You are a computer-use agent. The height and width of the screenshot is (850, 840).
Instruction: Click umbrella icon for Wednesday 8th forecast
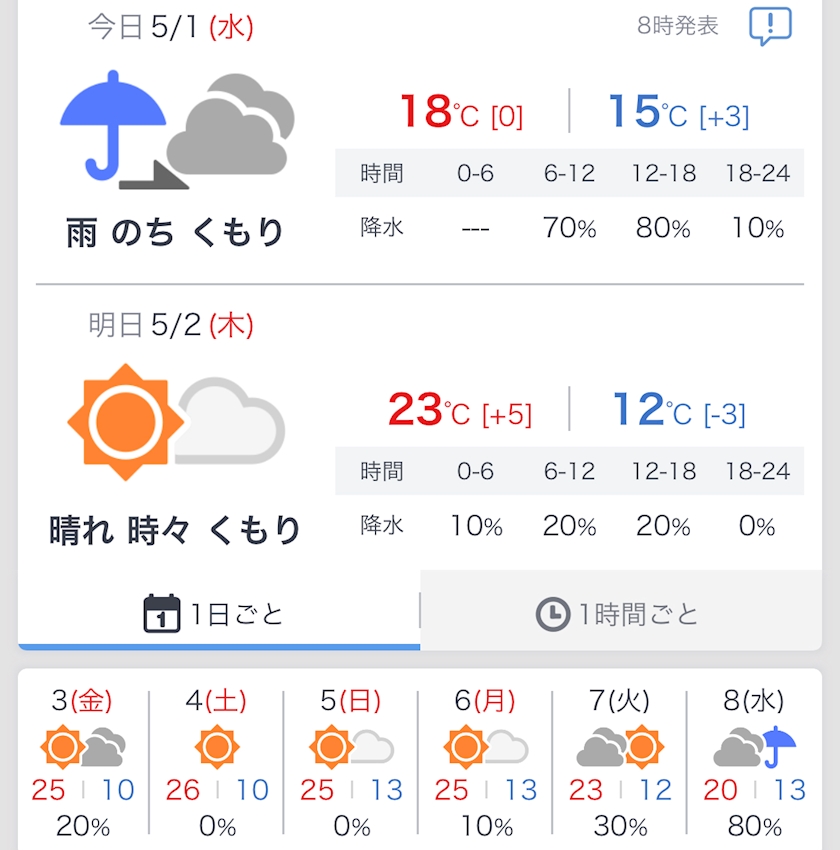coord(780,747)
